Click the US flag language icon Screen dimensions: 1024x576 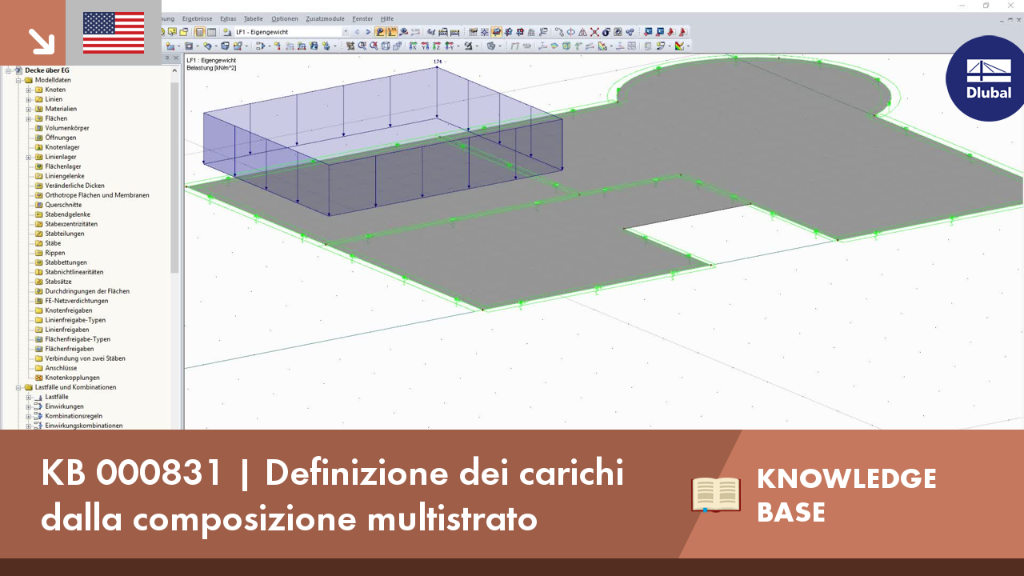tap(114, 33)
